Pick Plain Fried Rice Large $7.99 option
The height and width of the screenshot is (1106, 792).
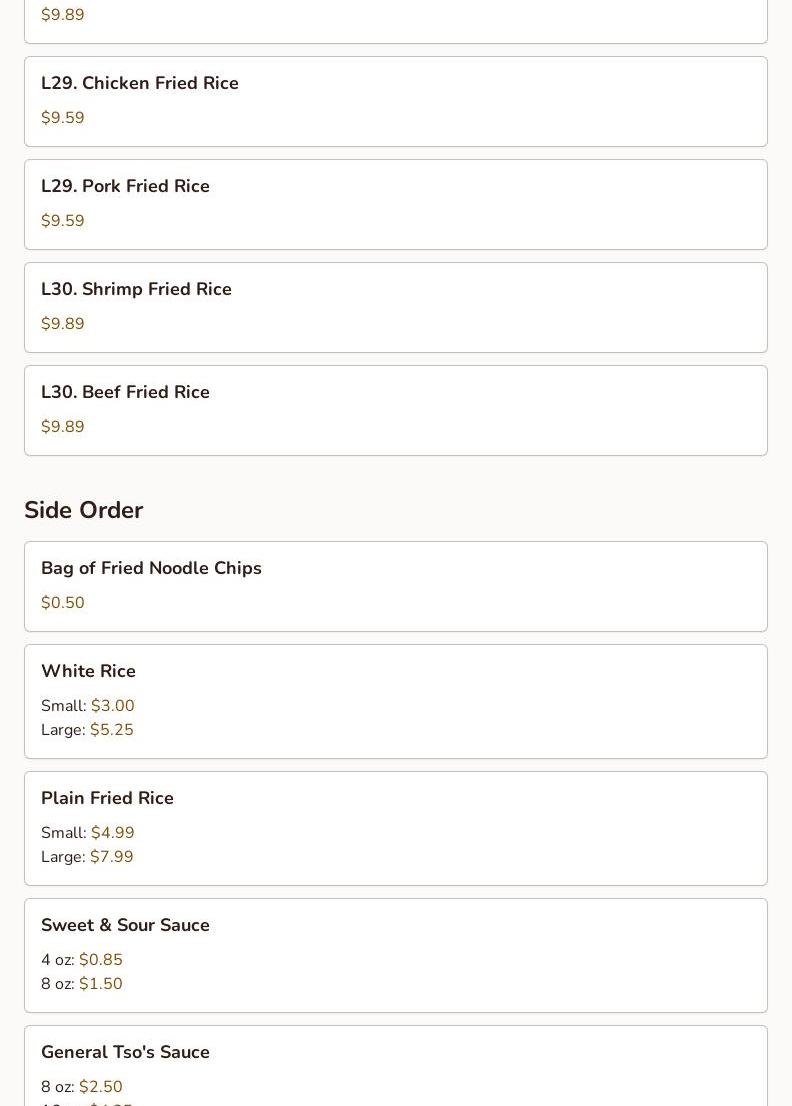click(x=87, y=856)
